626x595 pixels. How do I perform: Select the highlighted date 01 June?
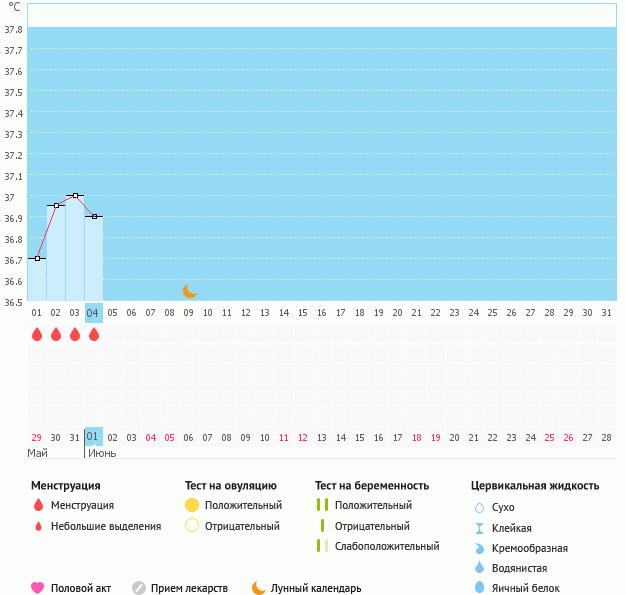(x=93, y=437)
